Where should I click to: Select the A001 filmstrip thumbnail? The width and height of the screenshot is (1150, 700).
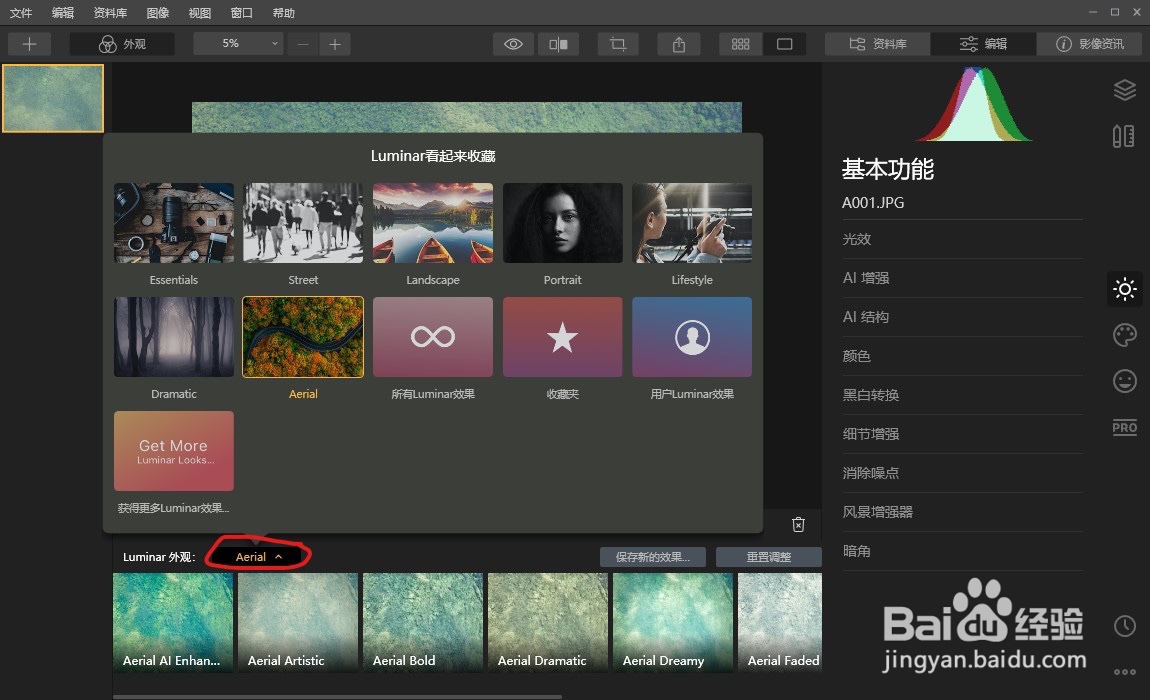[53, 98]
